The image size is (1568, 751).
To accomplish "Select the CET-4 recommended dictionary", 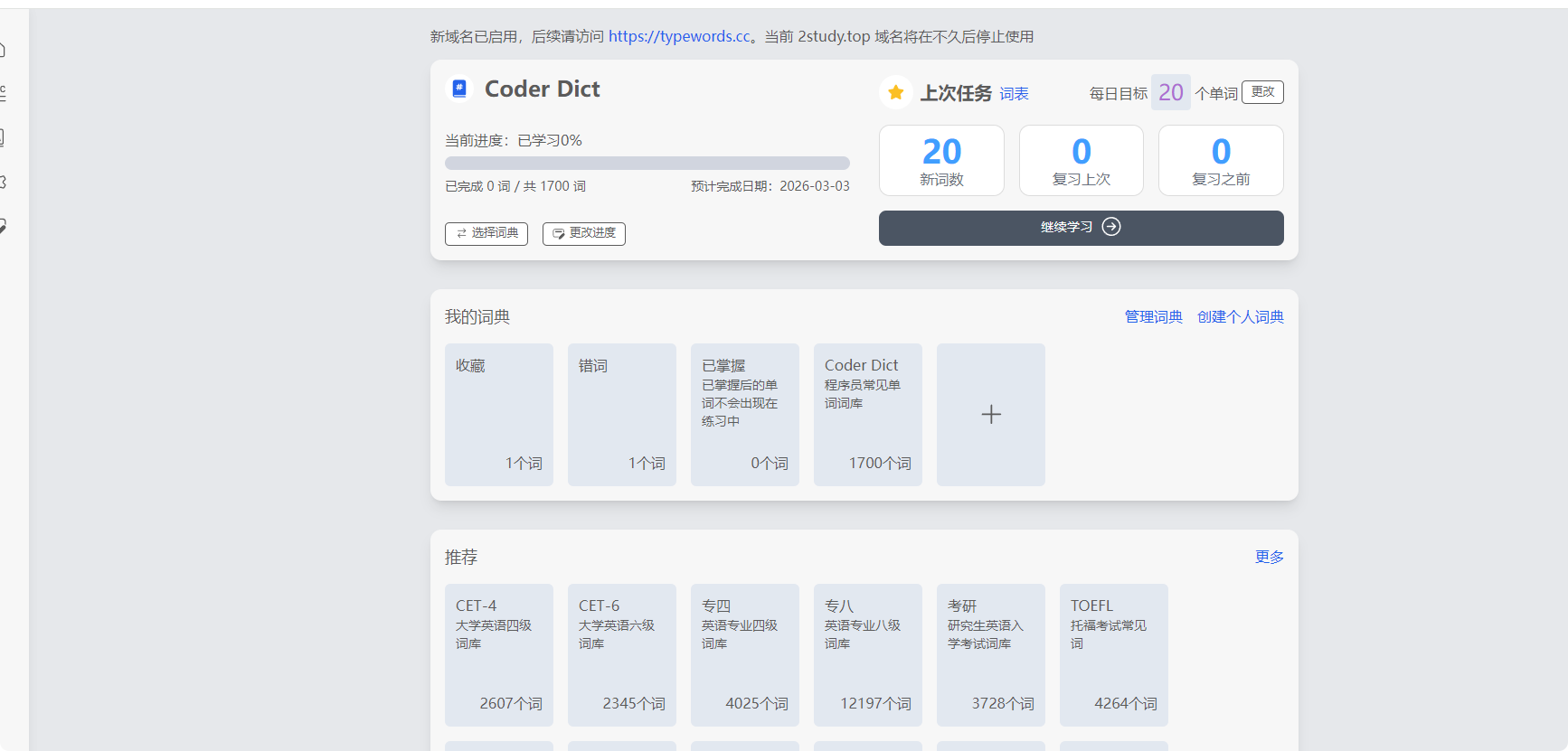I will pyautogui.click(x=499, y=655).
